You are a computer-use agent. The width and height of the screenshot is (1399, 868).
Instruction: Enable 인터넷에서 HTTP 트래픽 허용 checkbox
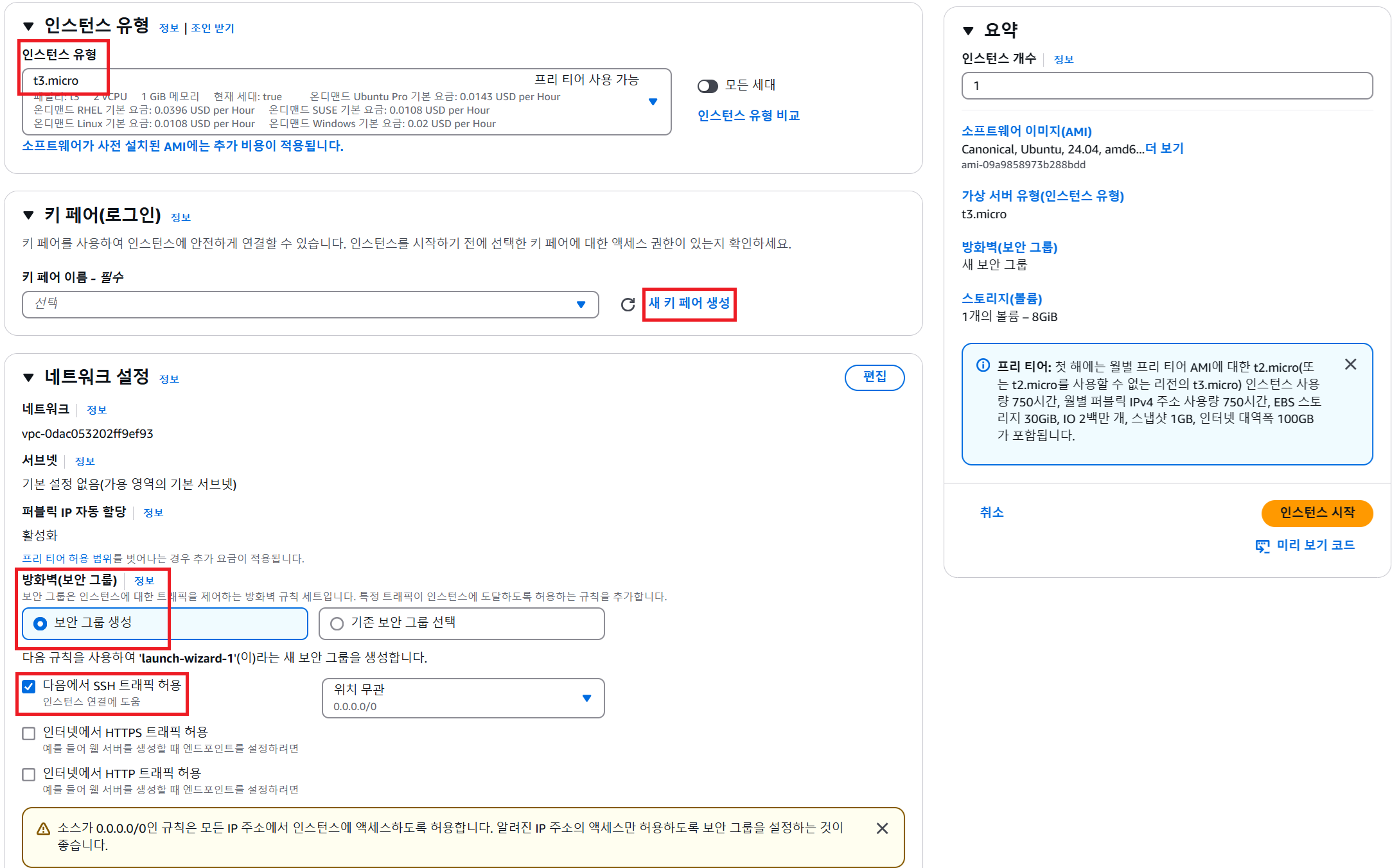[x=29, y=774]
